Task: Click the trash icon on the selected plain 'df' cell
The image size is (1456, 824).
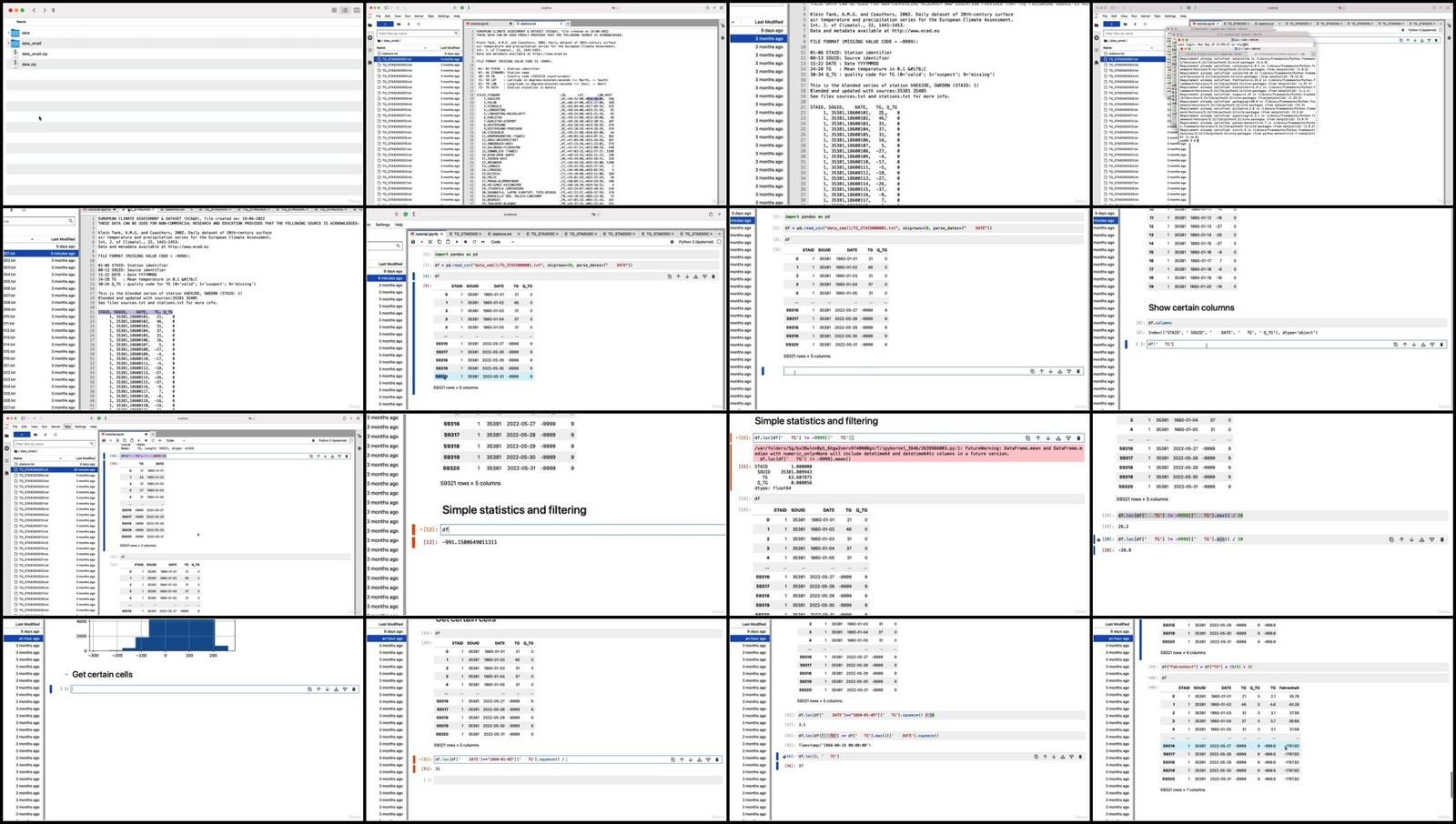Action: (x=713, y=276)
